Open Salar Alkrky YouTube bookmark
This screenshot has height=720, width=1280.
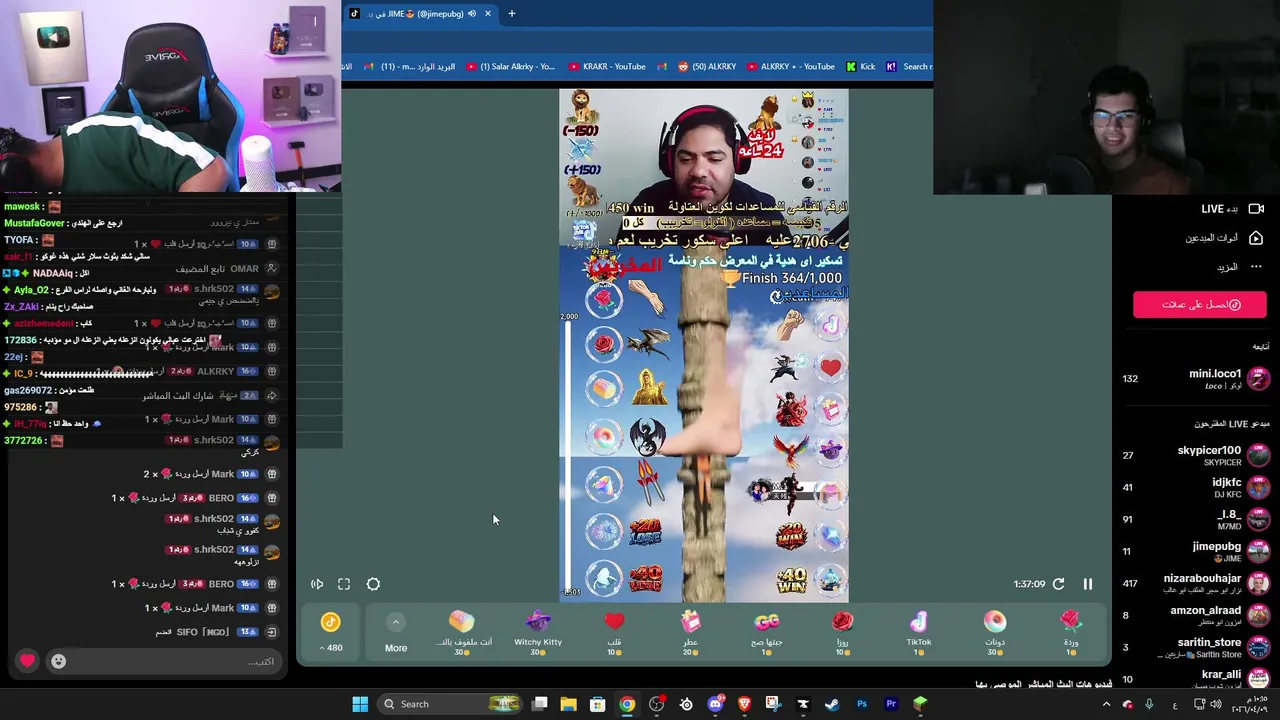pos(510,67)
